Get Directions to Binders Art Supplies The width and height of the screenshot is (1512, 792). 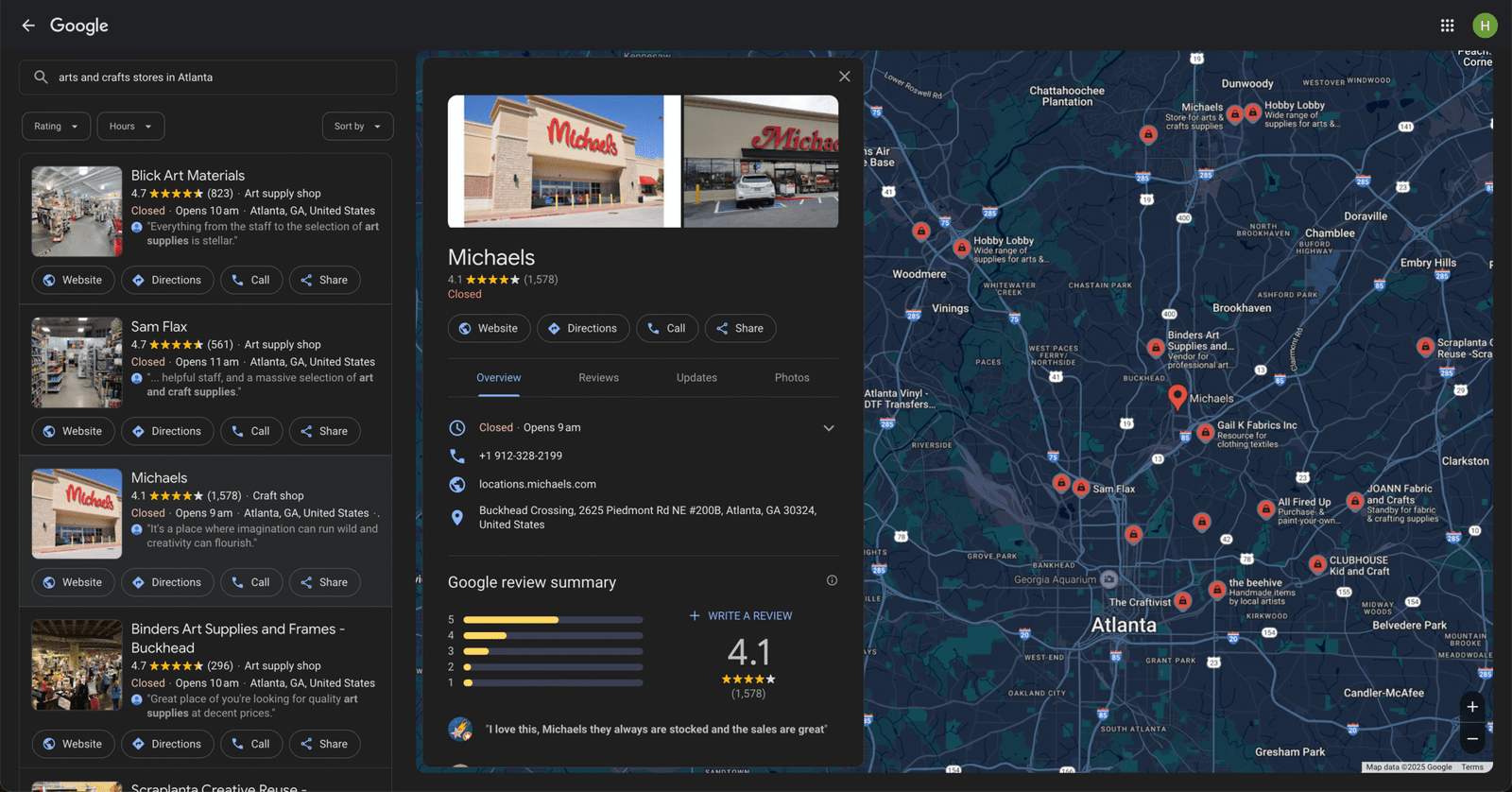[167, 744]
